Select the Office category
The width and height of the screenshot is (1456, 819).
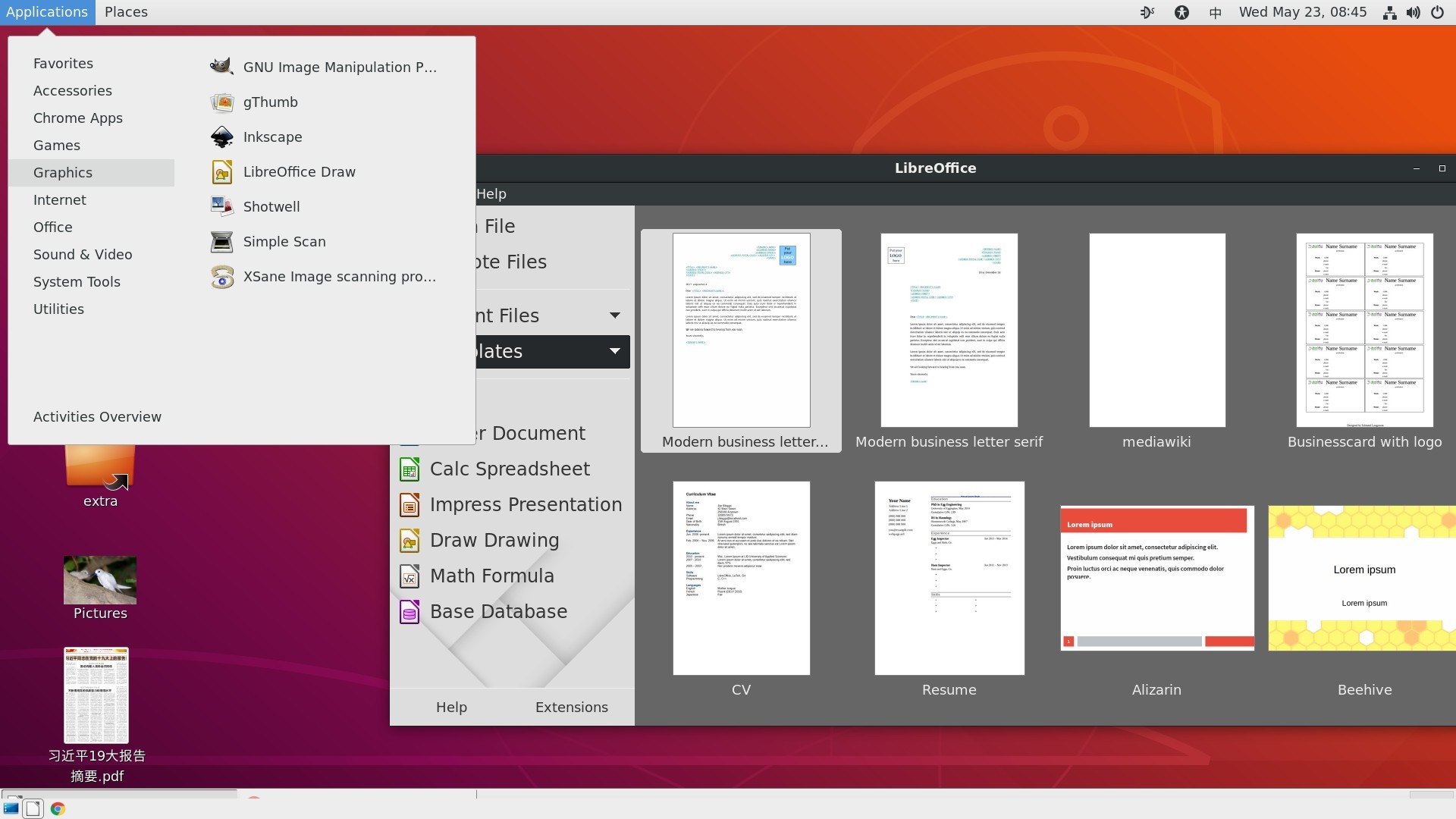[92, 227]
